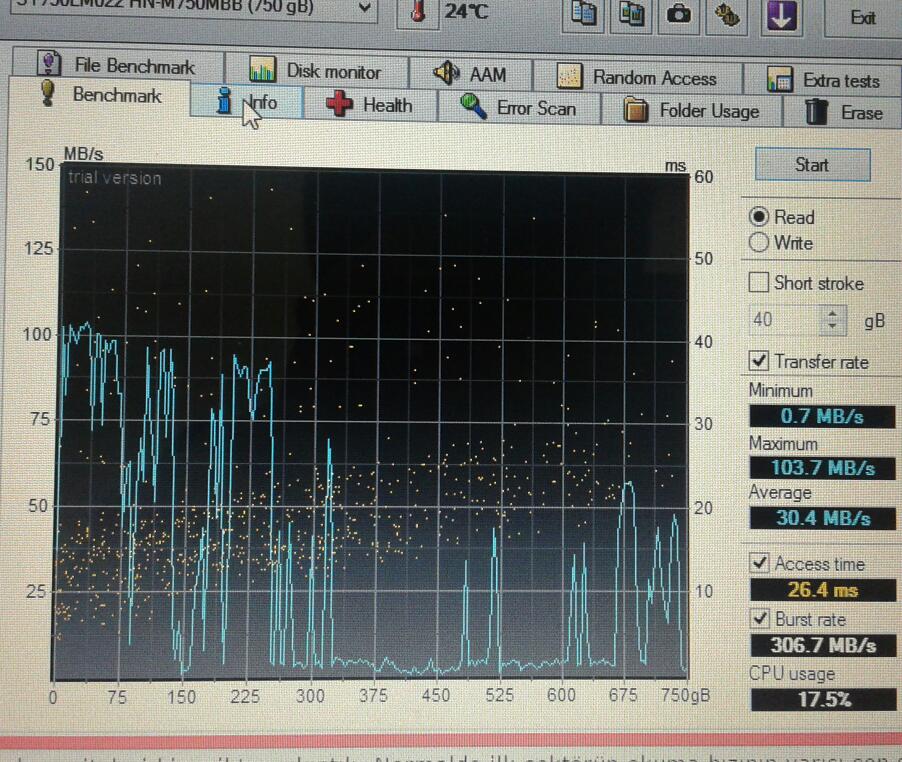Click the Exit button
This screenshot has height=762, width=902.
click(x=862, y=18)
